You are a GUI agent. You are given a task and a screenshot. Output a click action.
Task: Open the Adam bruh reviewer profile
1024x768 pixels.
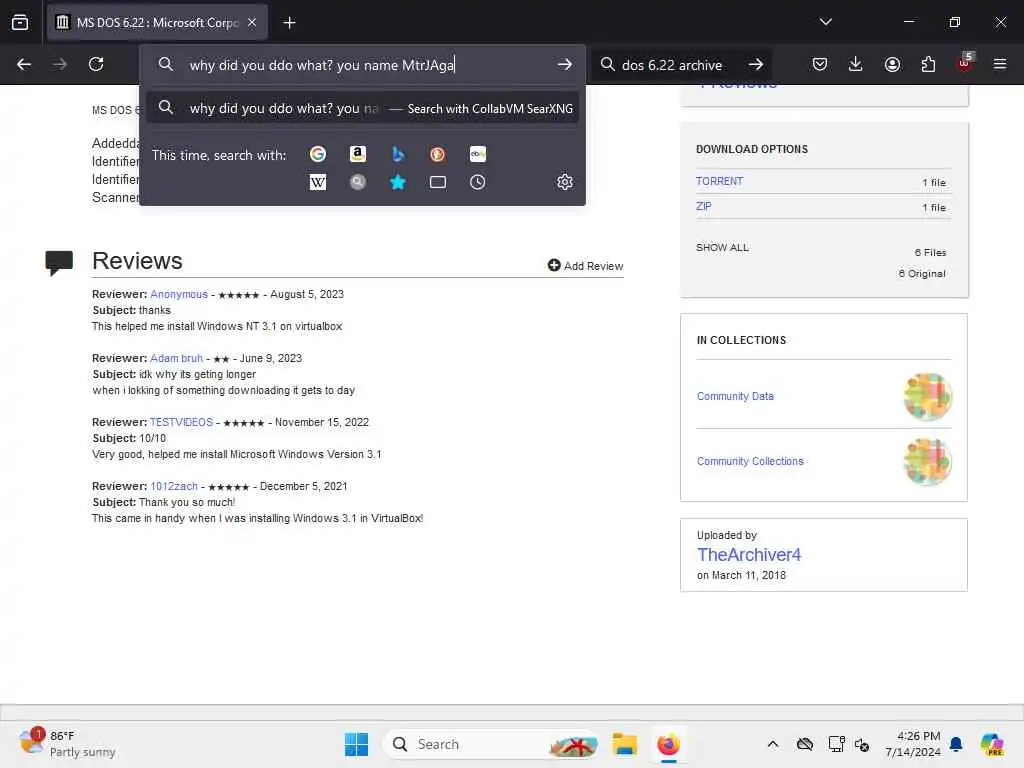click(x=176, y=359)
